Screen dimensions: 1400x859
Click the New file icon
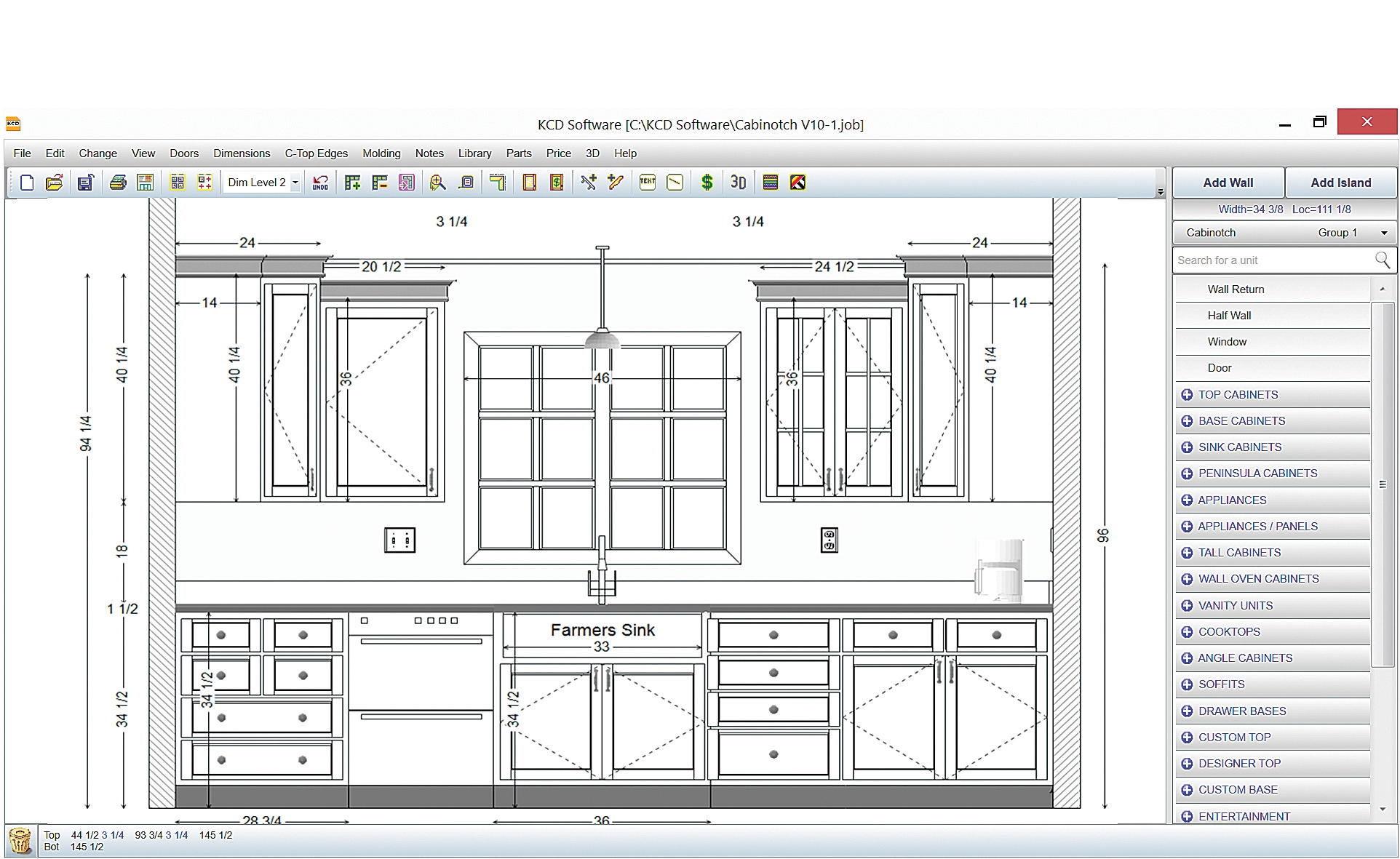coord(27,183)
